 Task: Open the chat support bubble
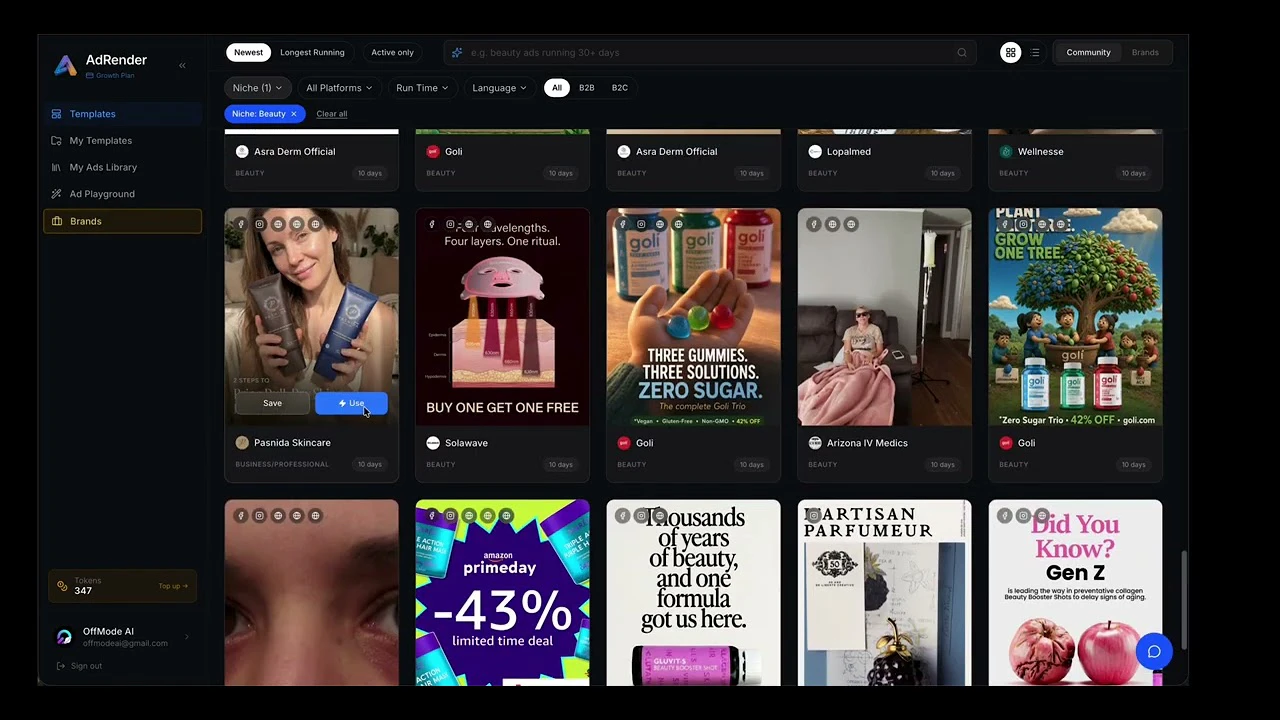(1154, 651)
